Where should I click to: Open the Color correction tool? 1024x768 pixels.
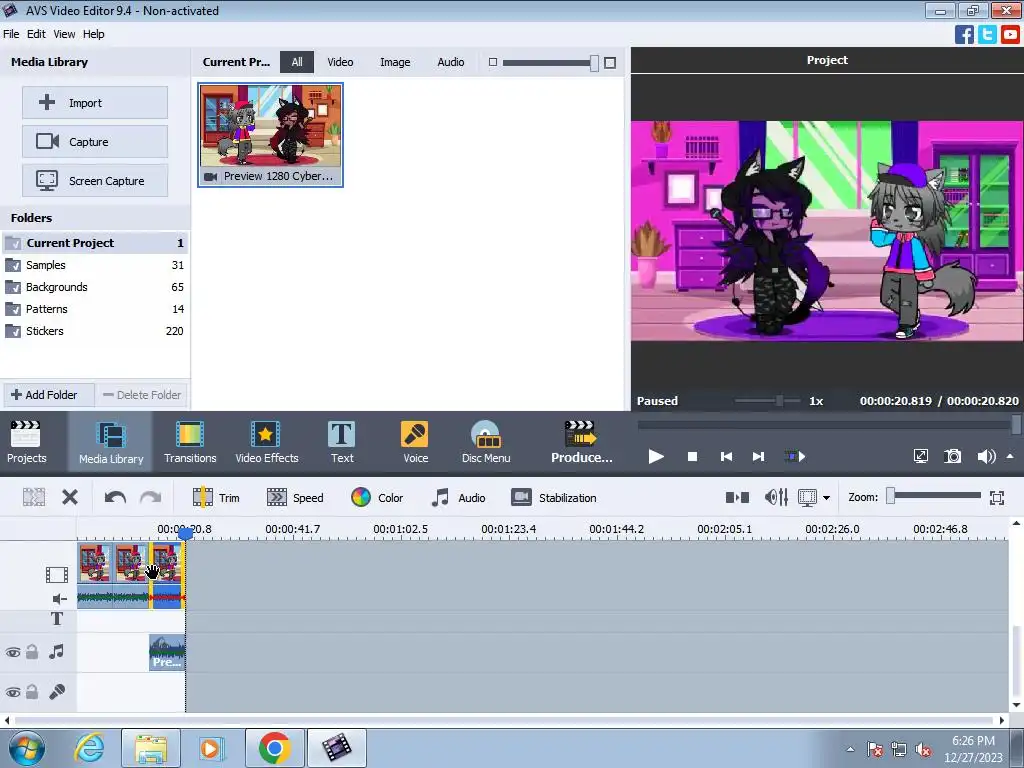(377, 498)
